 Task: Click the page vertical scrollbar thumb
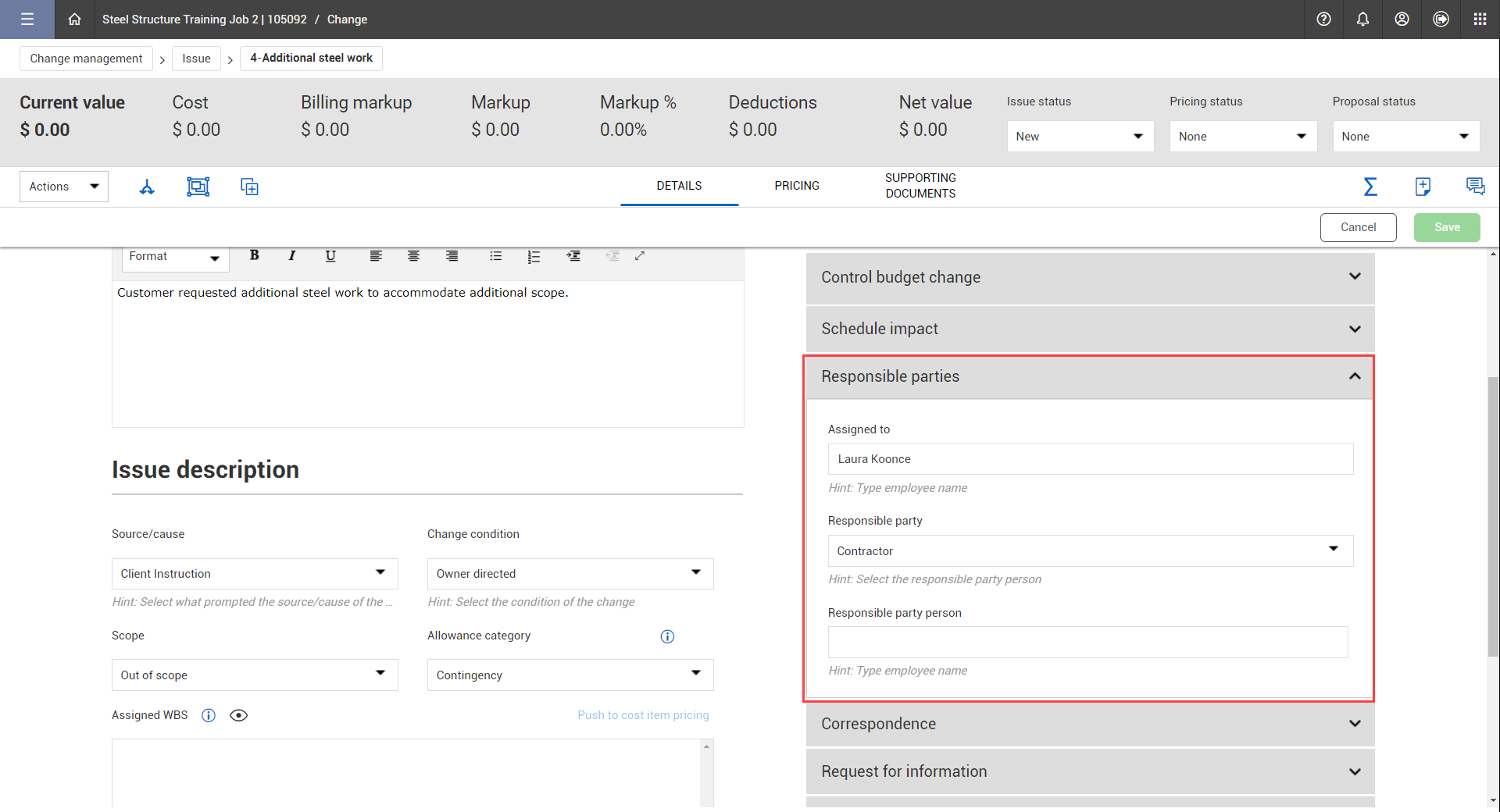pos(1493,515)
